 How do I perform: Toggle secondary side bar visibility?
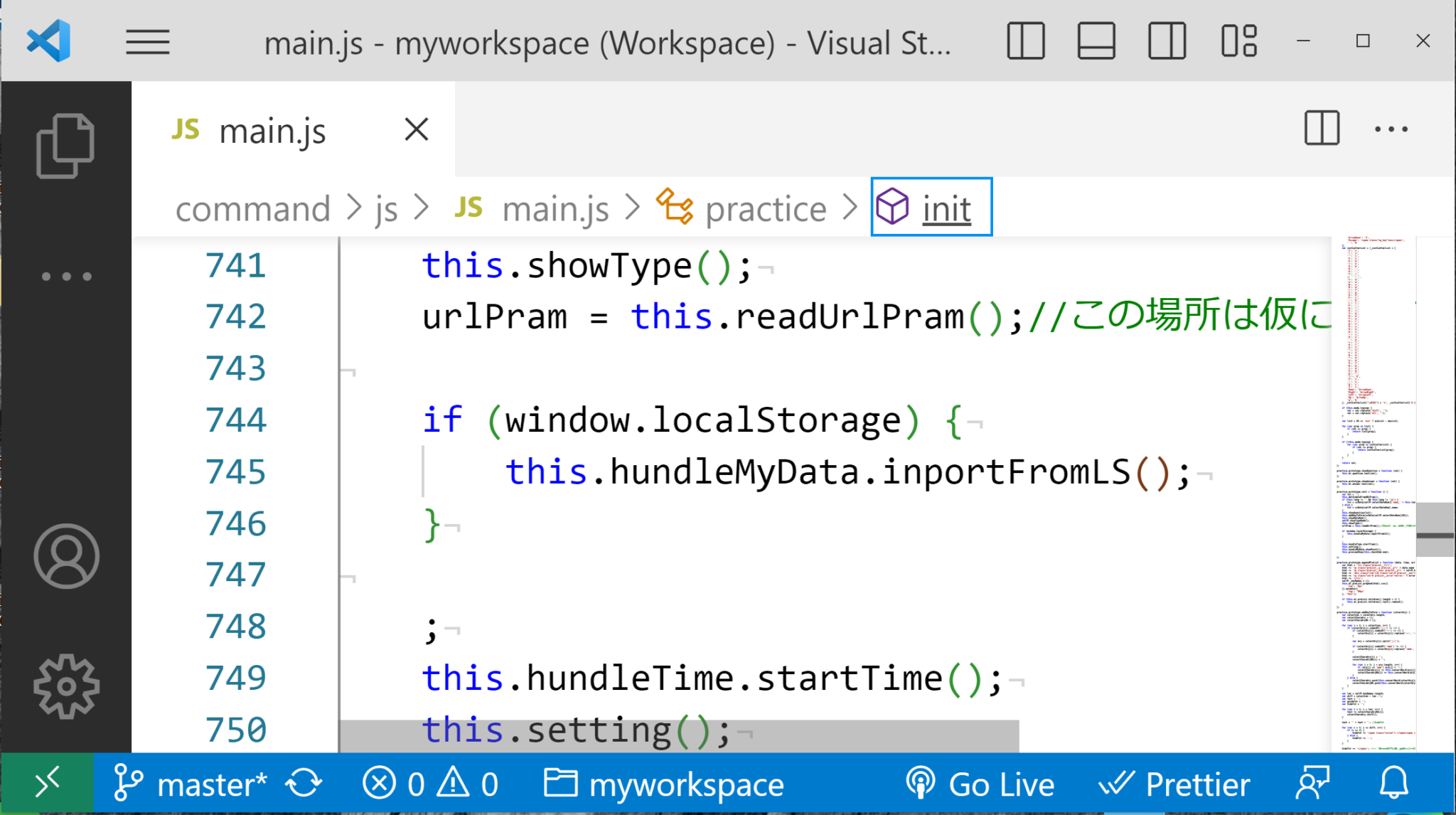1167,41
